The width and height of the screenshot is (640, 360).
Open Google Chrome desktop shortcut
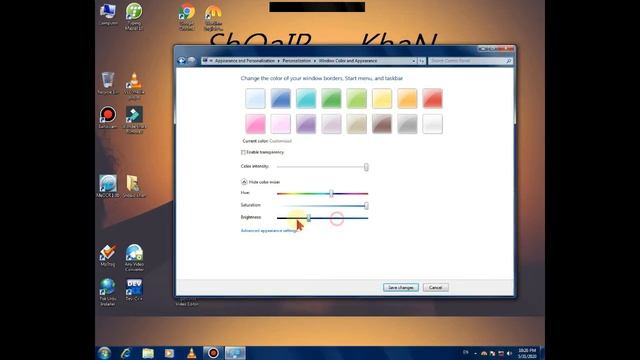click(187, 17)
